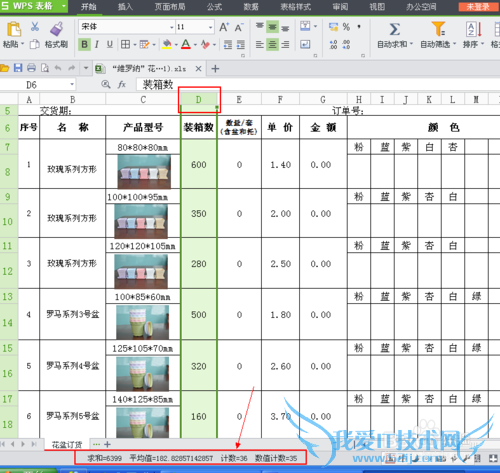500x473 pixels.
Task: Switch to the 数据 ribbon tab
Action: 251,6
